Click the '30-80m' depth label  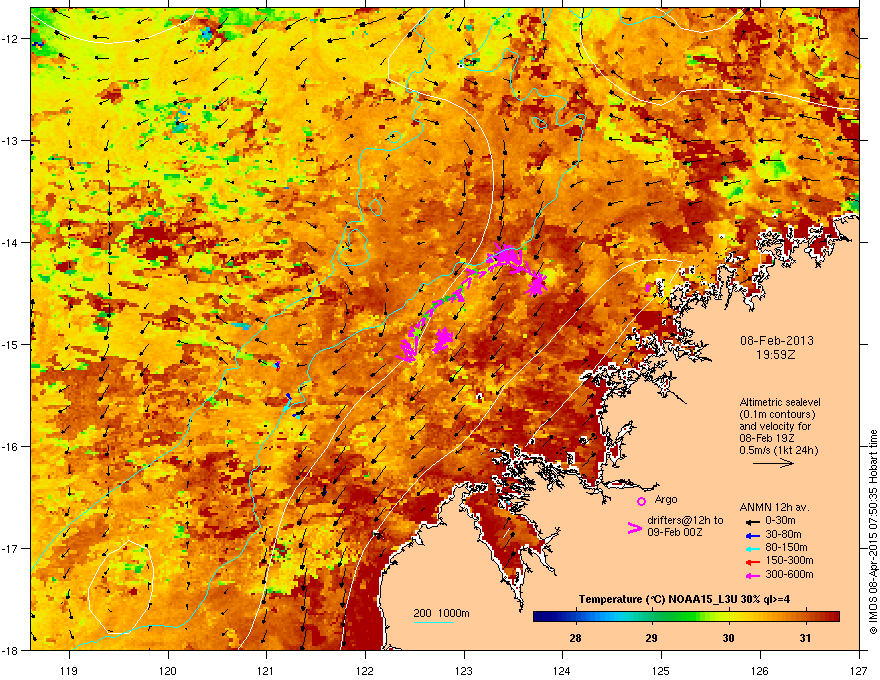coord(783,534)
